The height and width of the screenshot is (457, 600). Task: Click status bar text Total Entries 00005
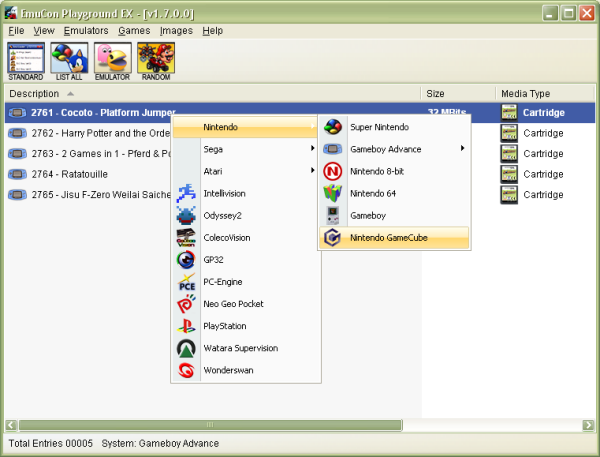(51, 443)
